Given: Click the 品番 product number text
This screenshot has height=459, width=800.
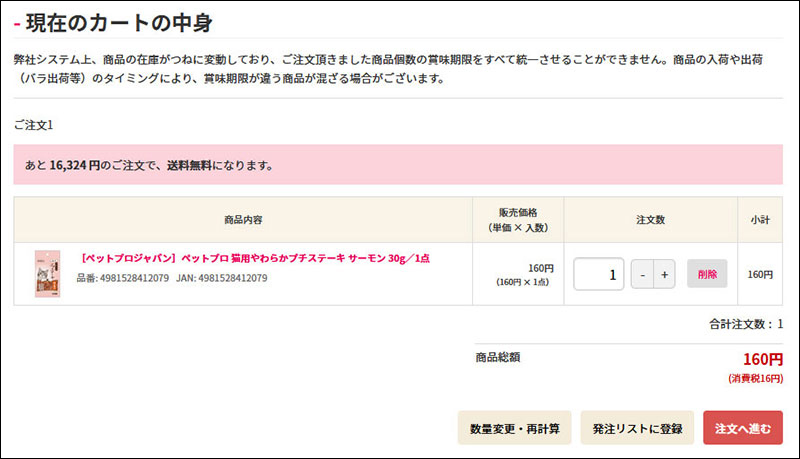Looking at the screenshot, I should (x=123, y=278).
